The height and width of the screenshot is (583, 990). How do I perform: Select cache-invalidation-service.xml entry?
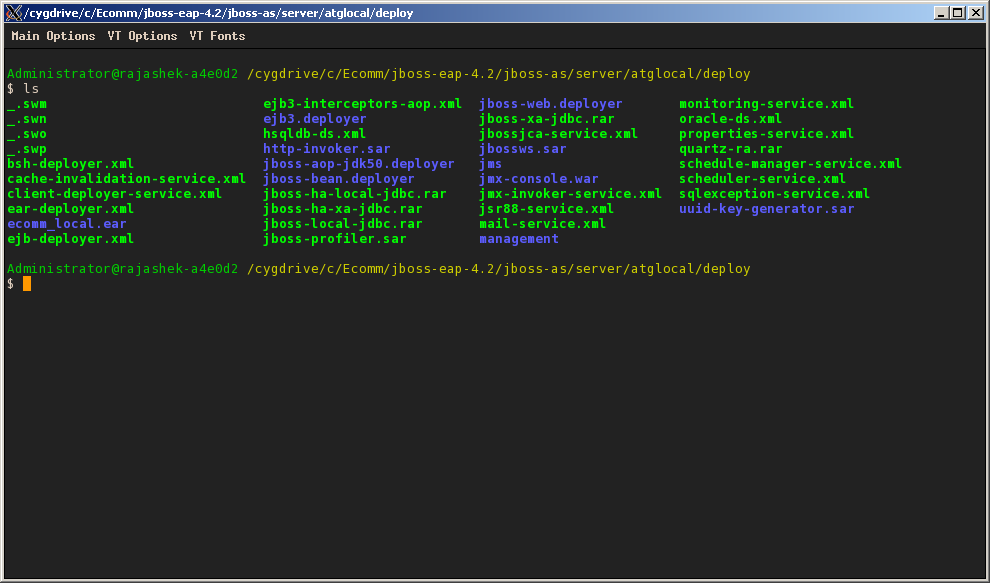click(x=127, y=179)
